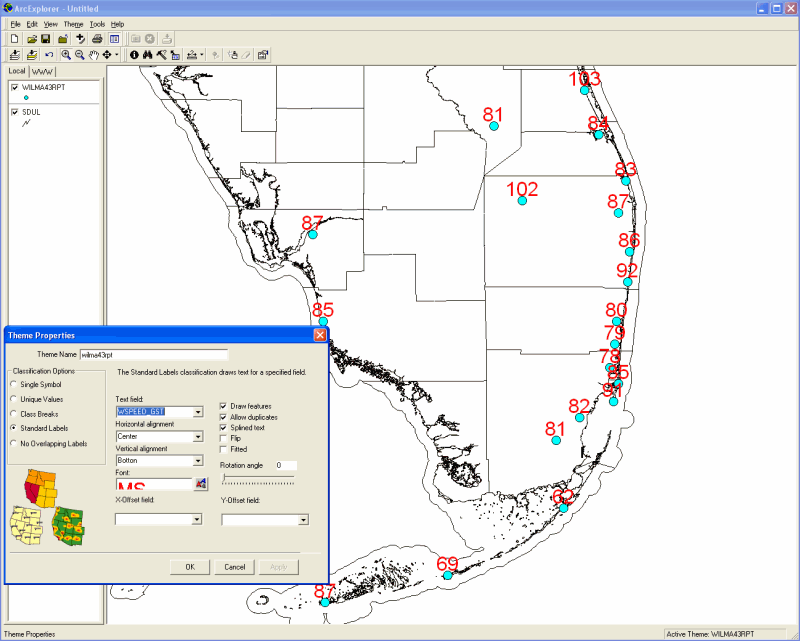Open the Text field dropdown
Viewport: 800px width, 641px height.
[x=198, y=411]
